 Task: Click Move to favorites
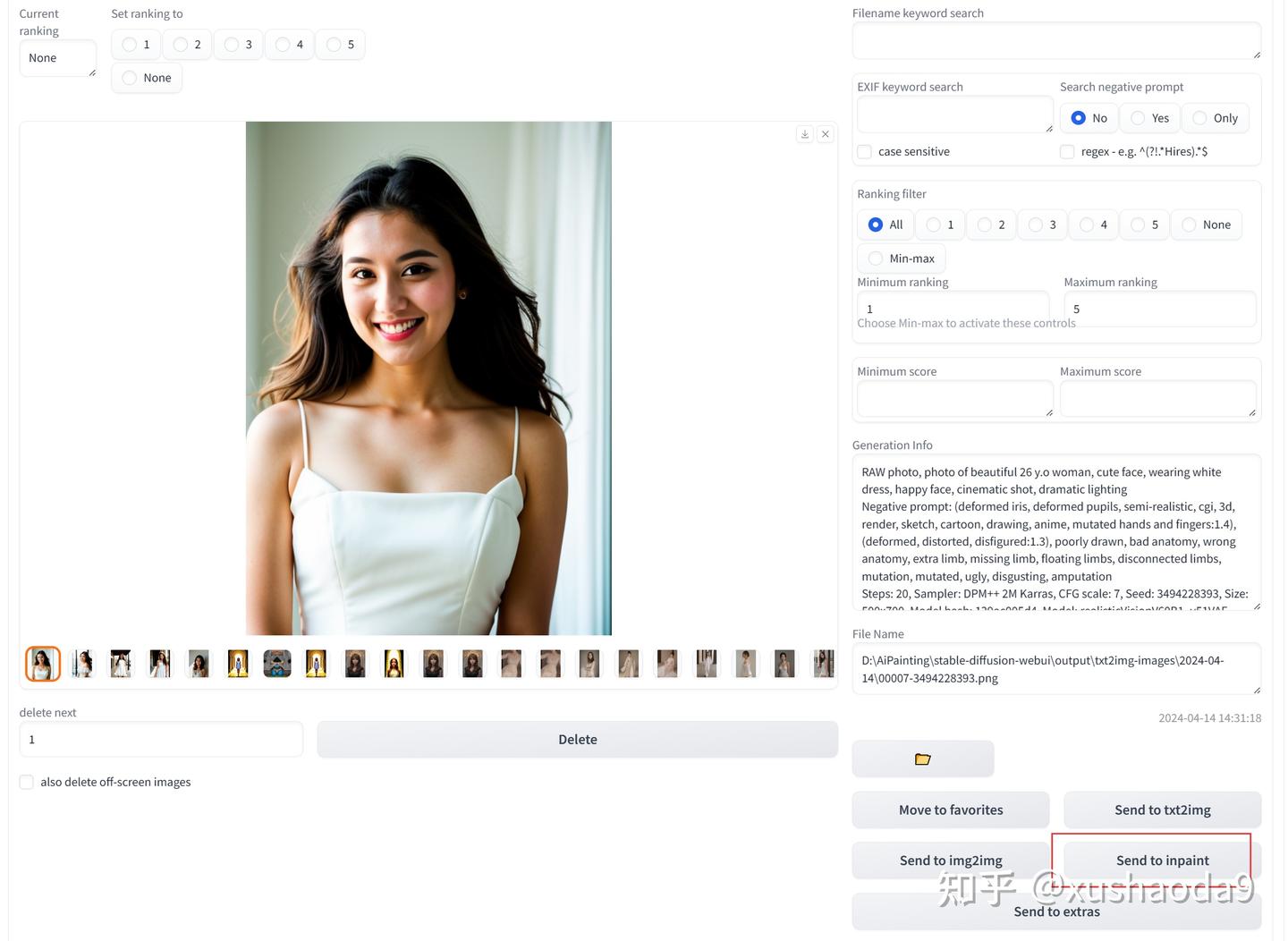(x=950, y=810)
